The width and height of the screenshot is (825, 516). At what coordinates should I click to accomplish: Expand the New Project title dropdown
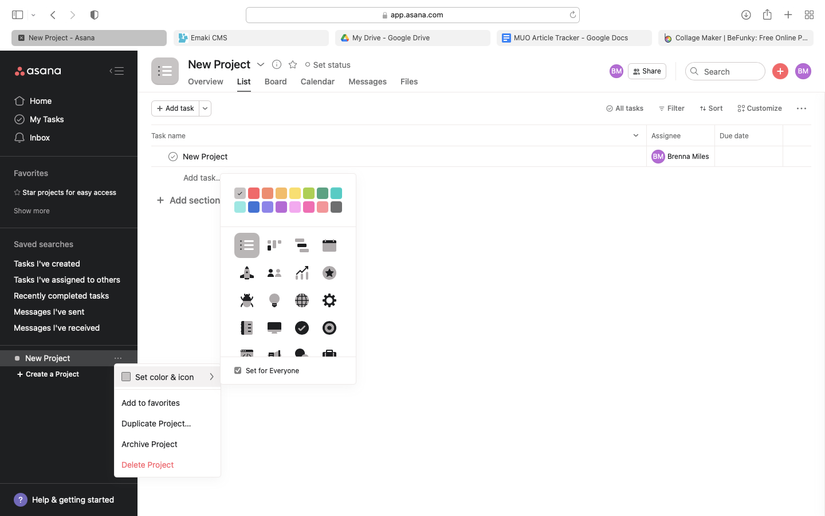[261, 65]
